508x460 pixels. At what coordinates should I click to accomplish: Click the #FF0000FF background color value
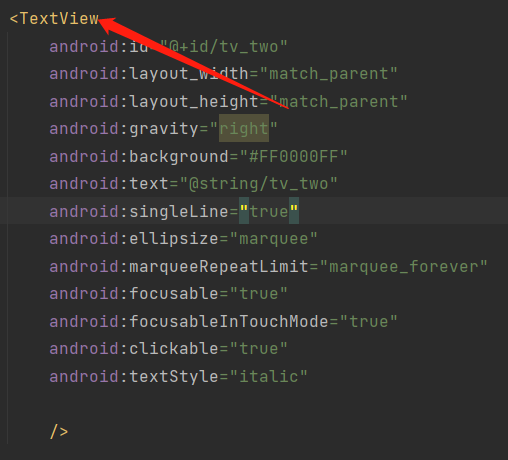tap(293, 156)
